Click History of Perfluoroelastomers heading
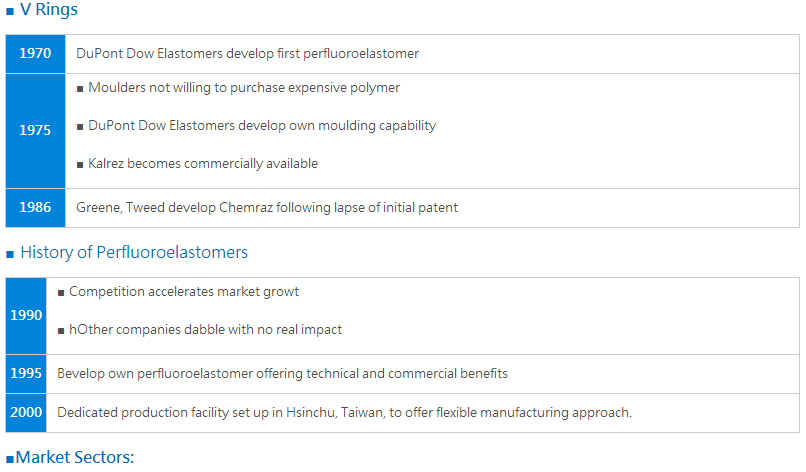The width and height of the screenshot is (806, 472). click(x=134, y=252)
